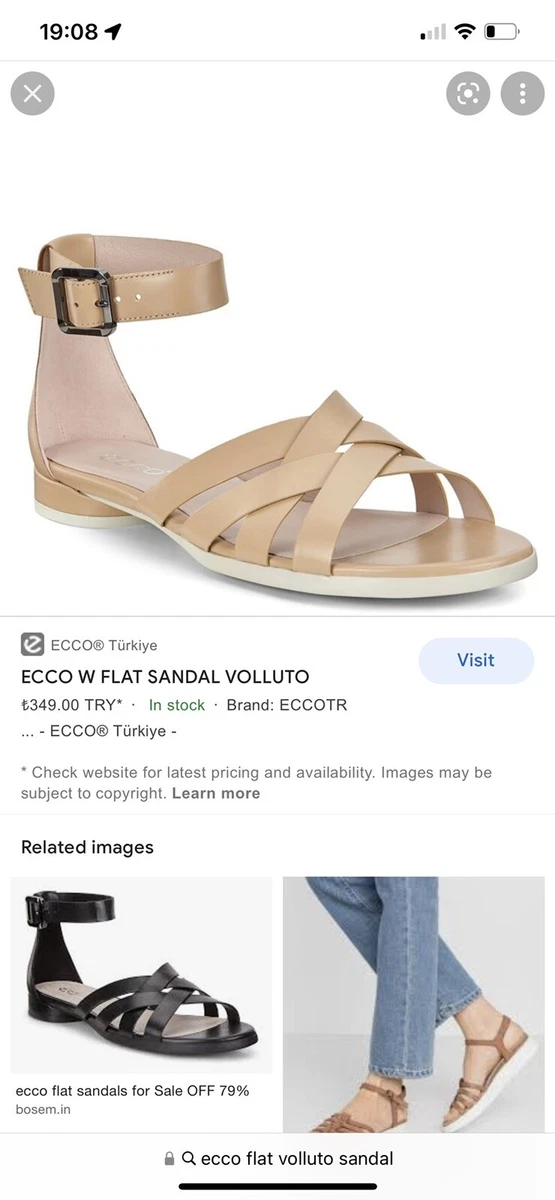Screen dimensions: 555x1200
Task: Close the image preview with X icon
Action: click(x=32, y=94)
